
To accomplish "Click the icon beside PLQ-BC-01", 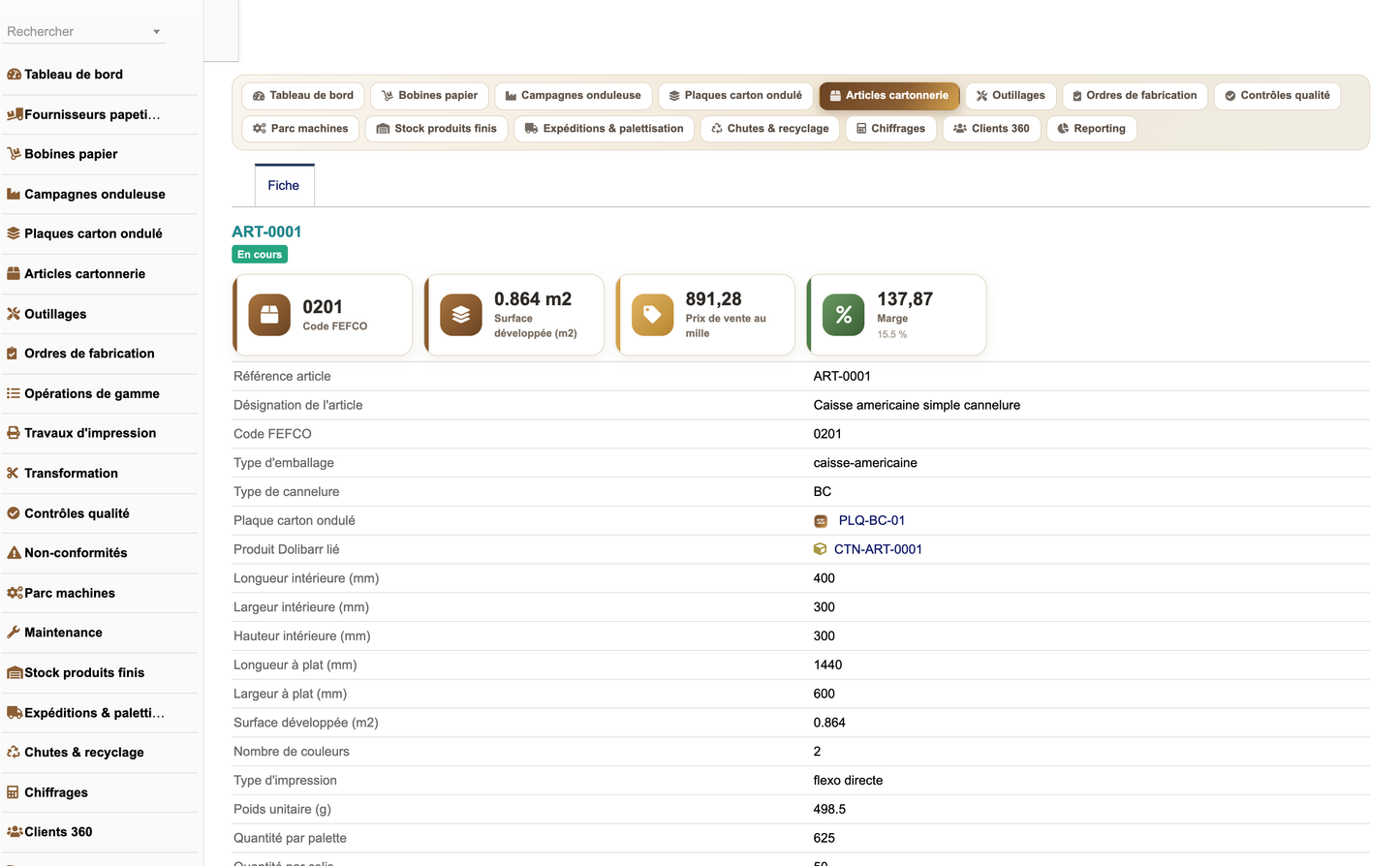I will pyautogui.click(x=821, y=521).
